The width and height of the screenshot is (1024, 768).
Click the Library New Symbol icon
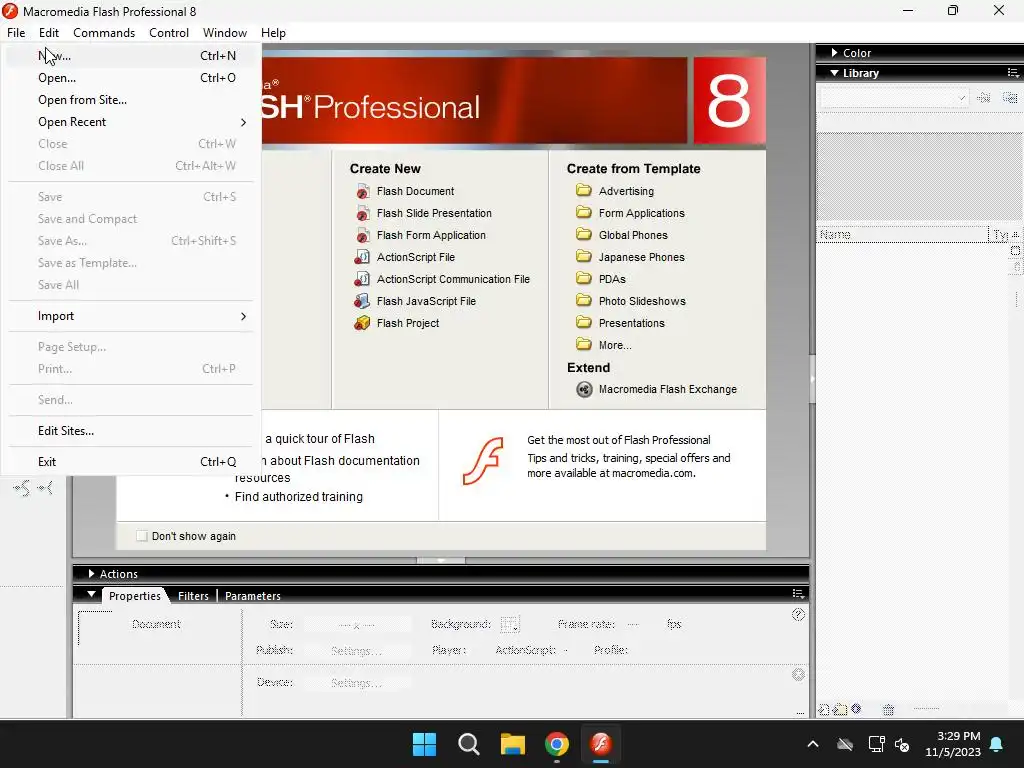pyautogui.click(x=824, y=709)
